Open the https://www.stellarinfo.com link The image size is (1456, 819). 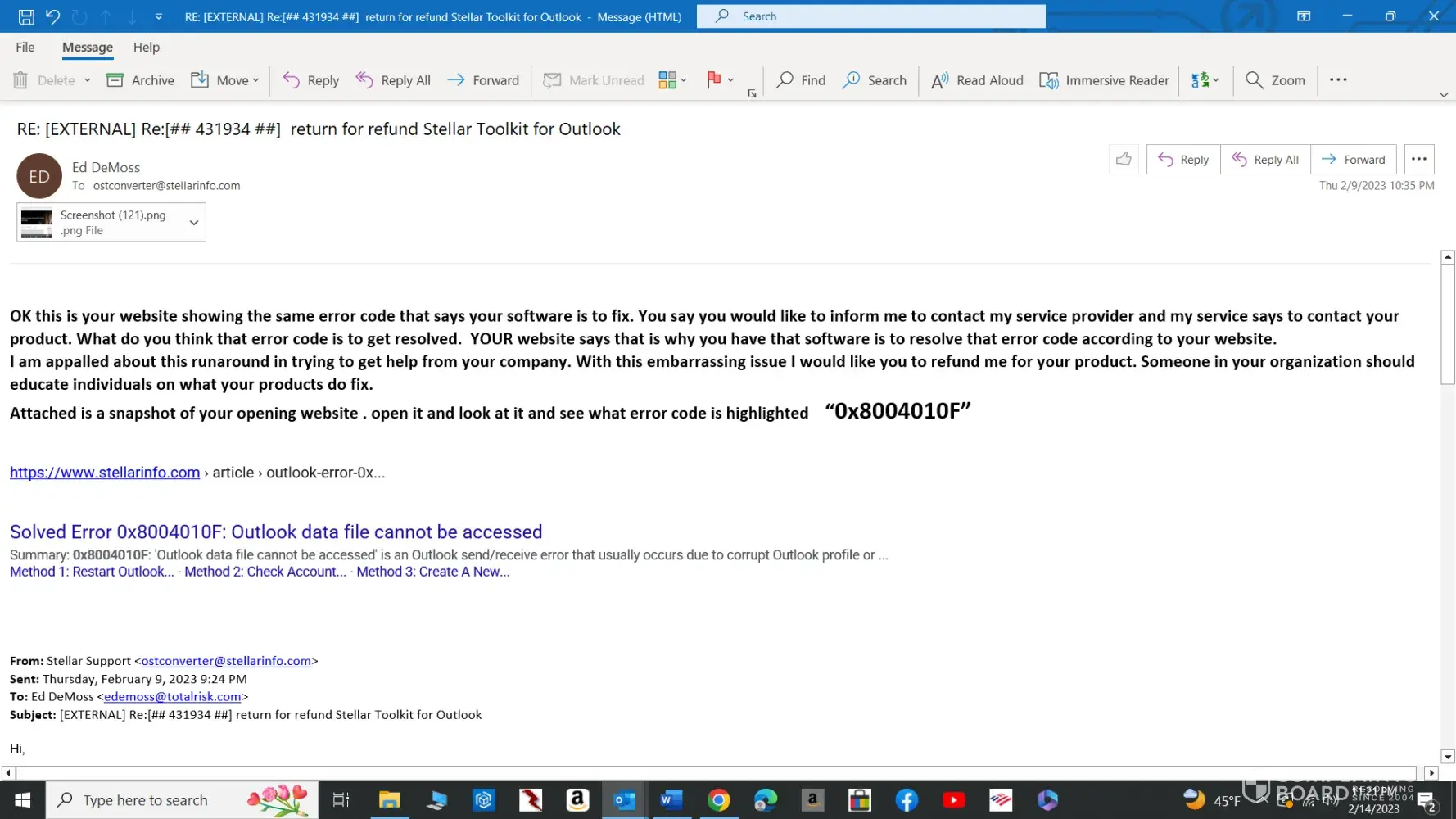point(105,473)
